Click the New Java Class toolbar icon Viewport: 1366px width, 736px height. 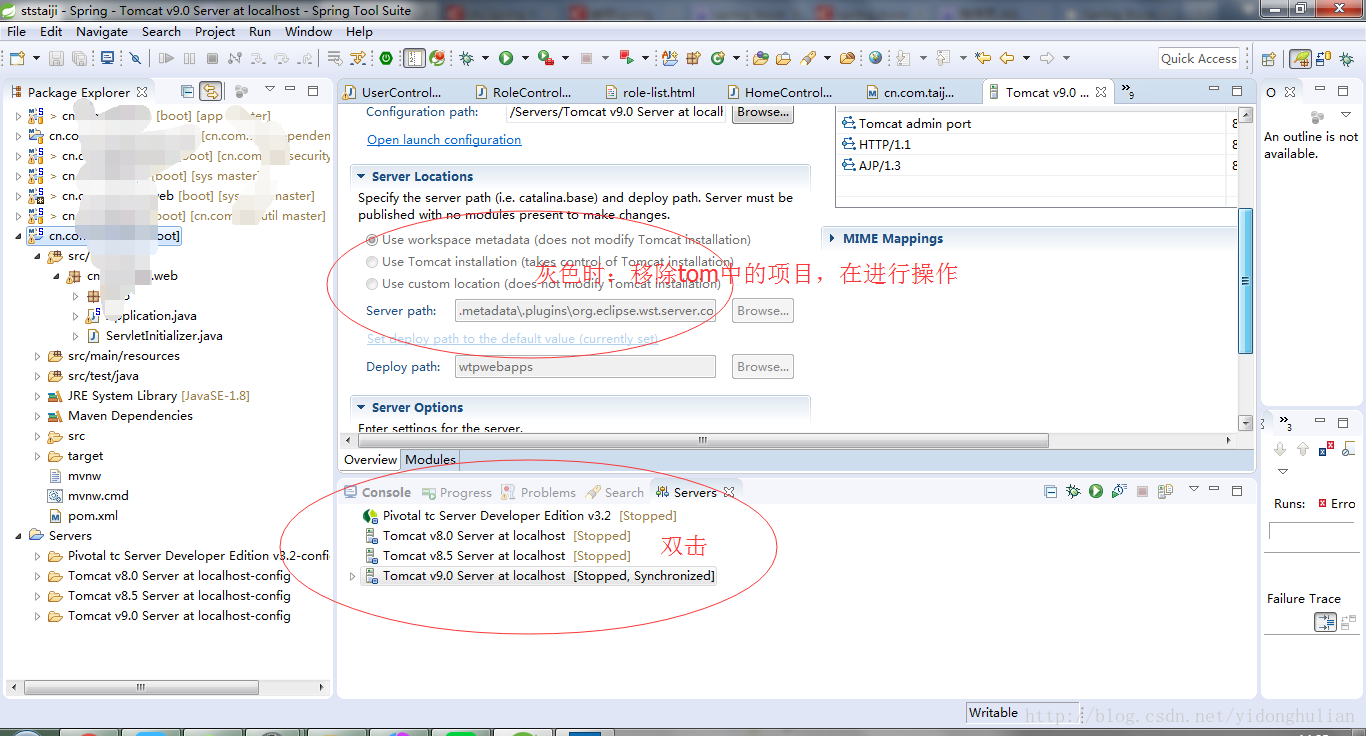click(x=717, y=58)
